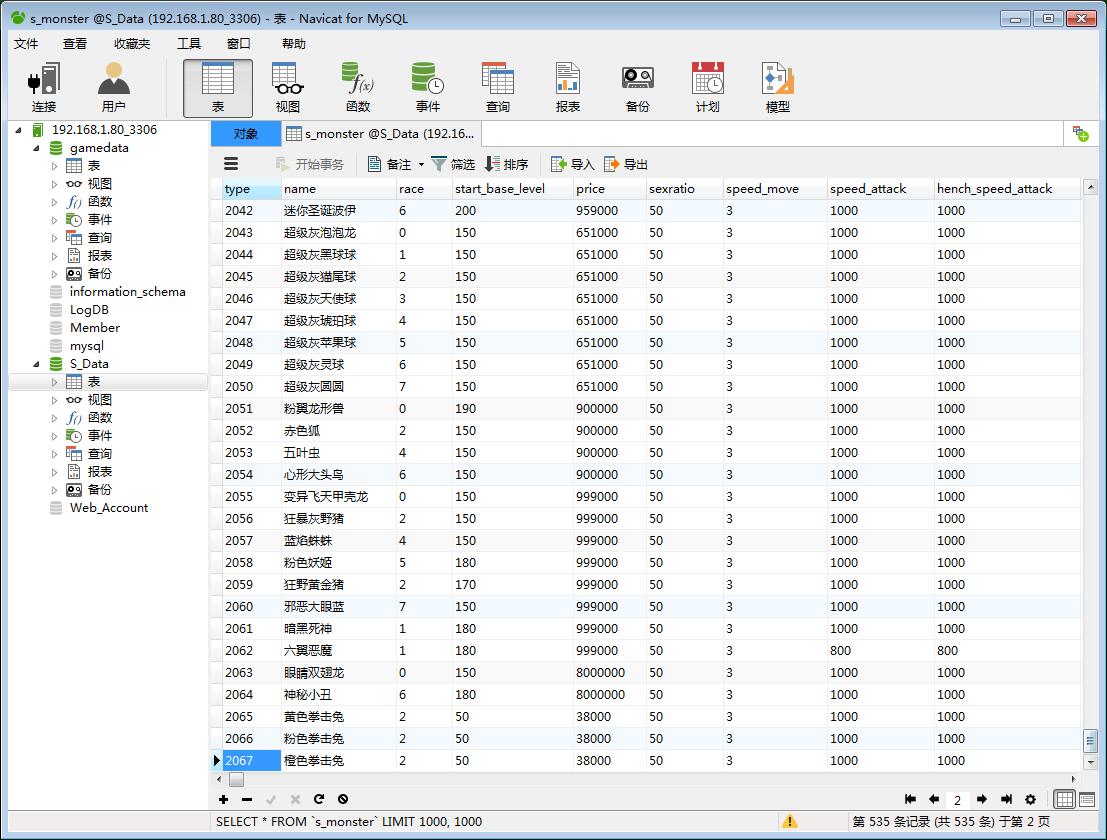Open the 计划 schedule toolbar button
Image resolution: width=1107 pixels, height=840 pixels.
pyautogui.click(x=707, y=88)
